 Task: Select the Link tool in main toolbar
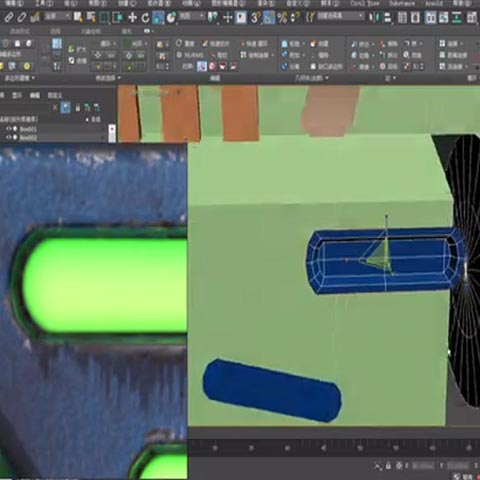click(x=9, y=17)
